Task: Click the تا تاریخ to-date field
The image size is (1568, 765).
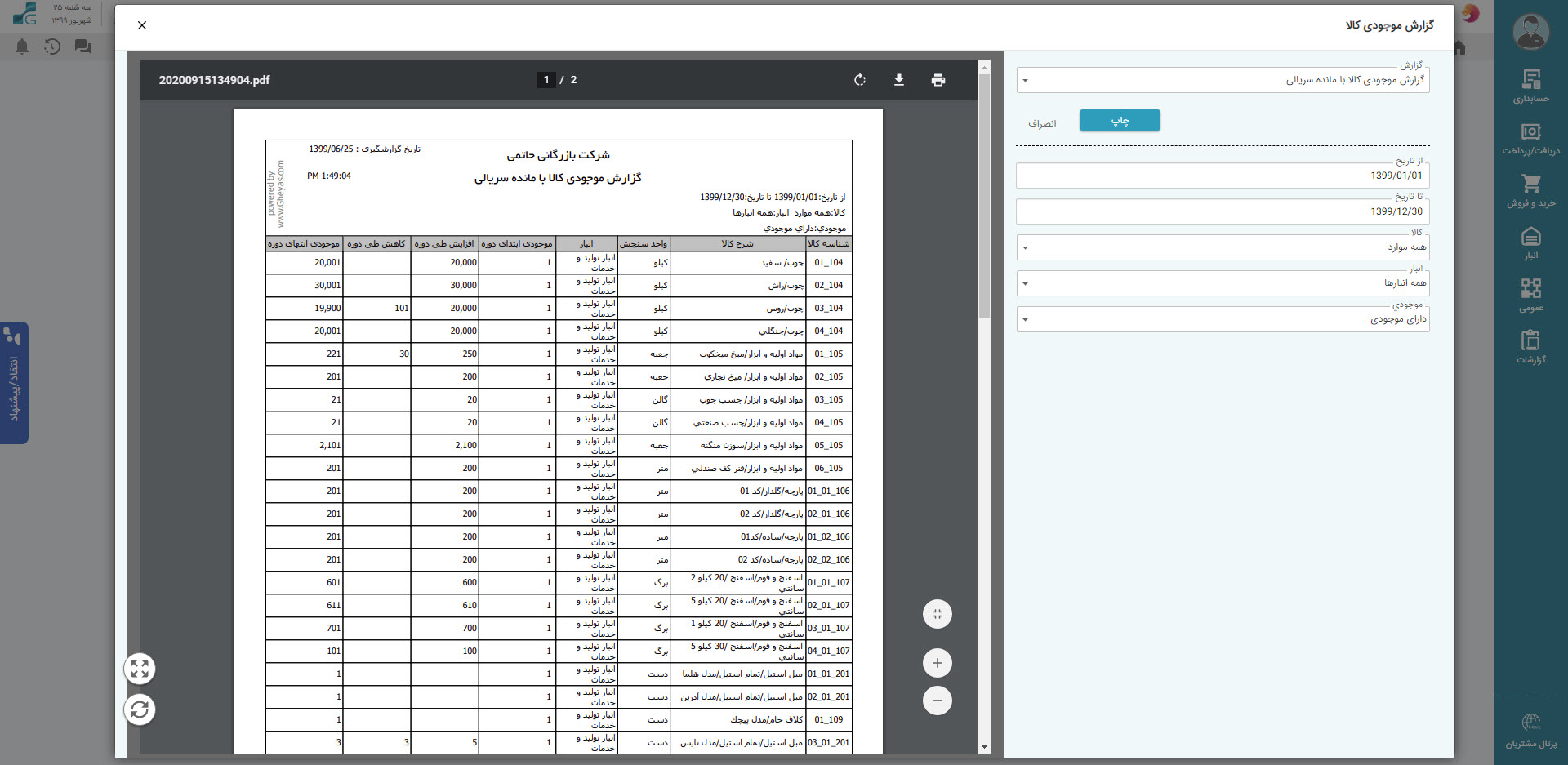Action: 1223,211
